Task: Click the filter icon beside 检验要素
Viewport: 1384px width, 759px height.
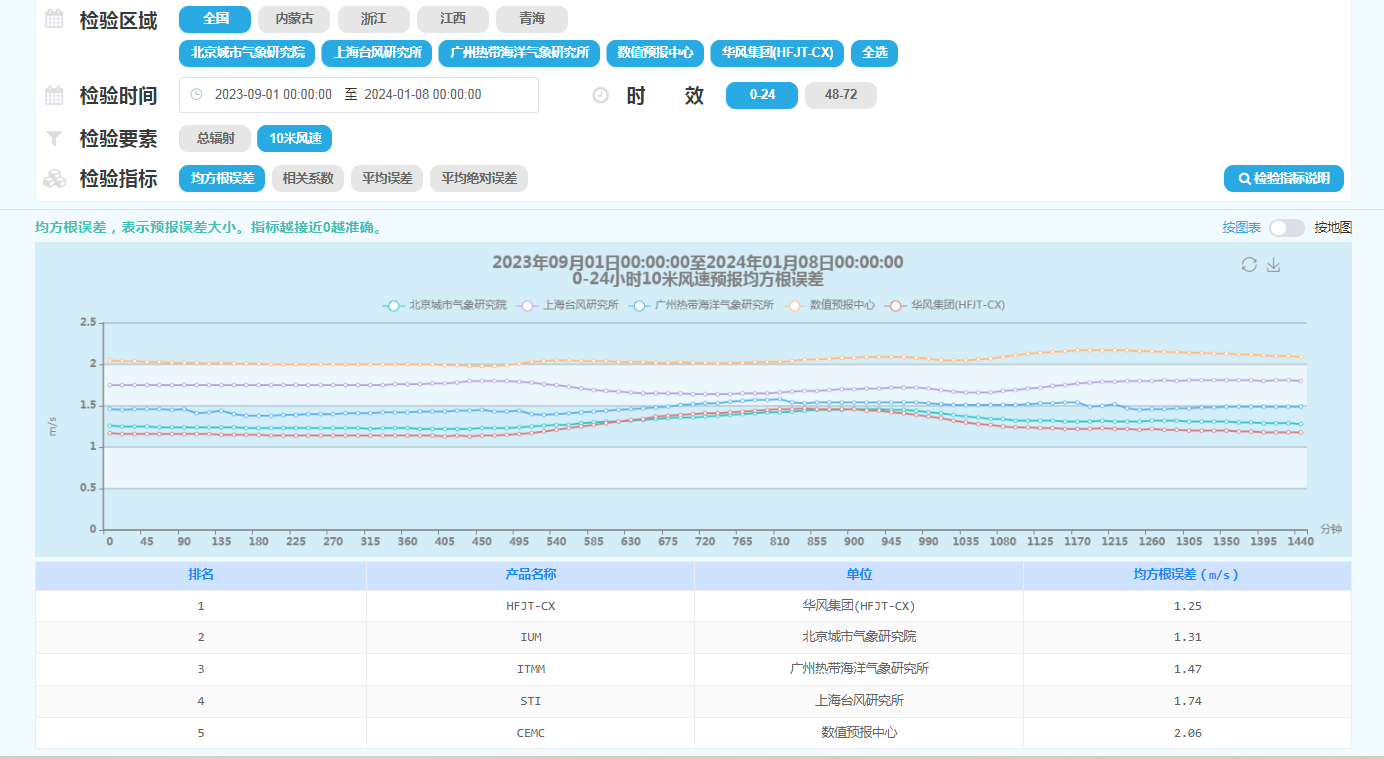Action: [x=55, y=139]
